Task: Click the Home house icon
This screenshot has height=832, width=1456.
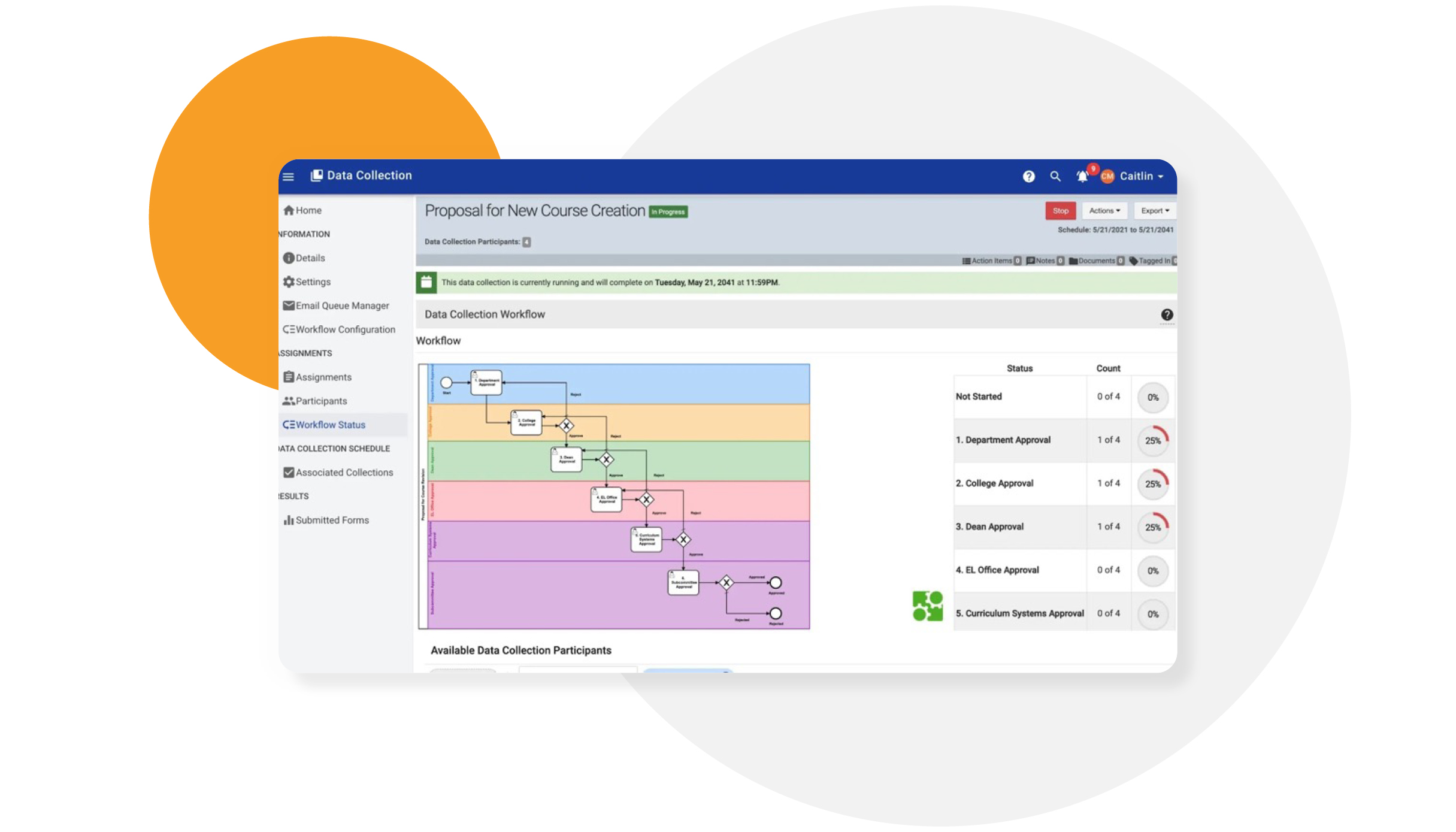Action: 289,210
